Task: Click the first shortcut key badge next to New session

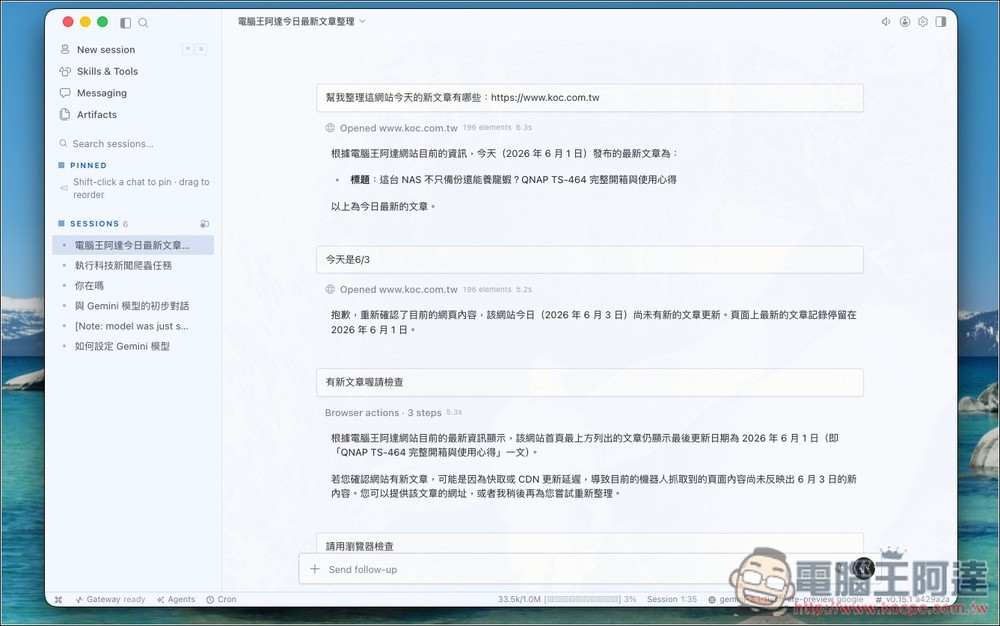Action: tap(188, 50)
